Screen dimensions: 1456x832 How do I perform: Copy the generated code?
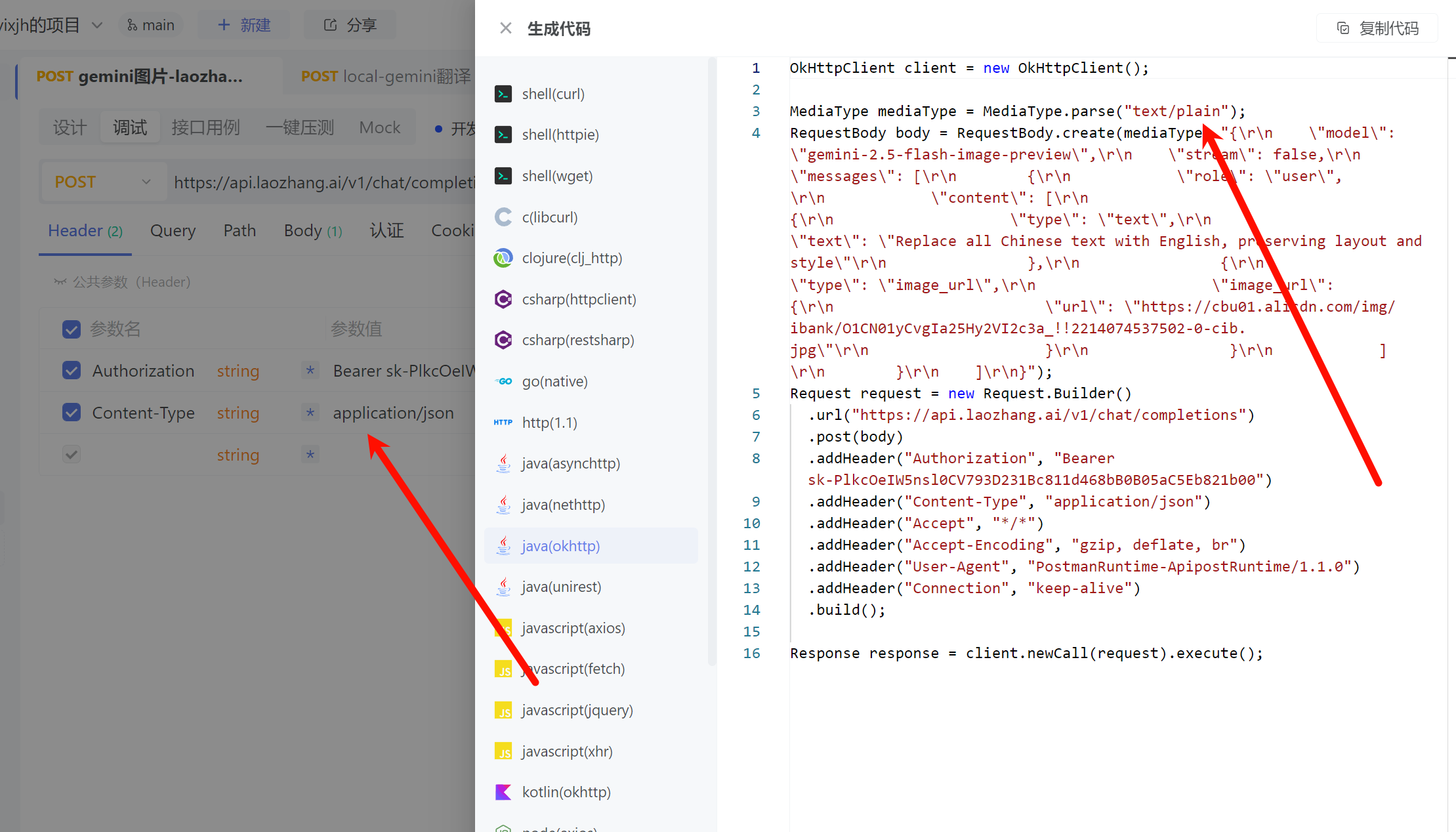(x=1377, y=28)
